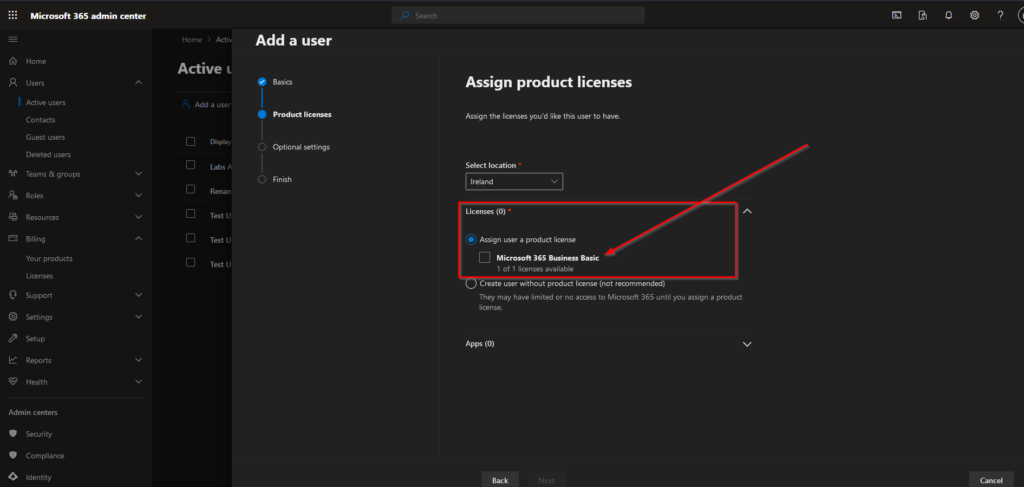Open the notifications bell
Image resolution: width=1024 pixels, height=487 pixels.
949,16
